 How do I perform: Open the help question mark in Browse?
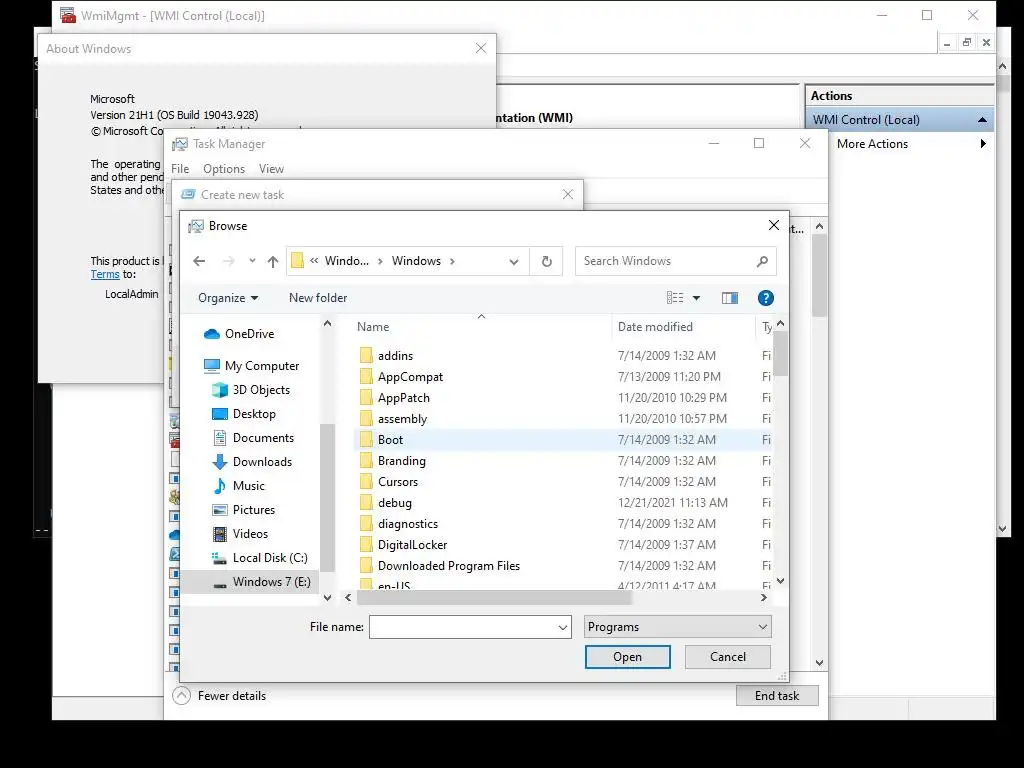pos(765,298)
